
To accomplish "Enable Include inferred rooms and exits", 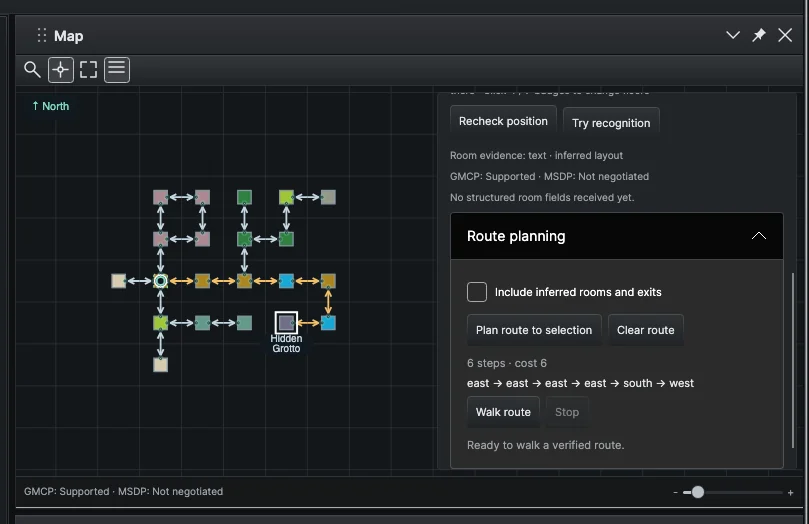I will click(477, 292).
